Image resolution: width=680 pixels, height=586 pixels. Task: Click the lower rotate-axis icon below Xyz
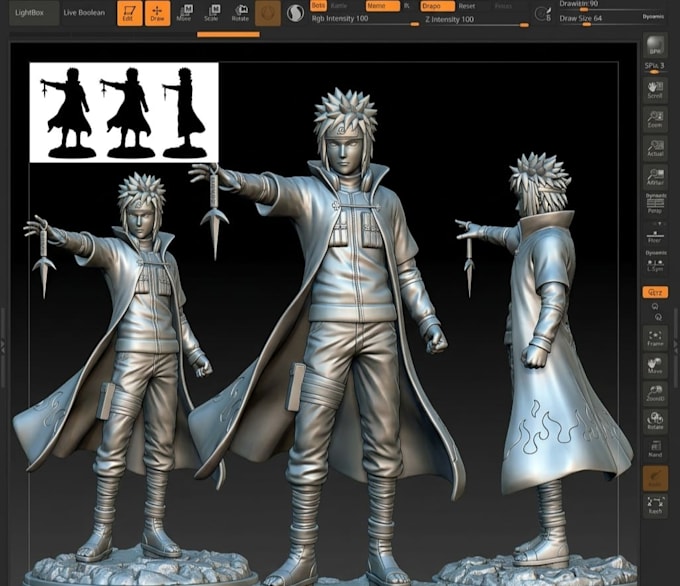click(x=658, y=317)
